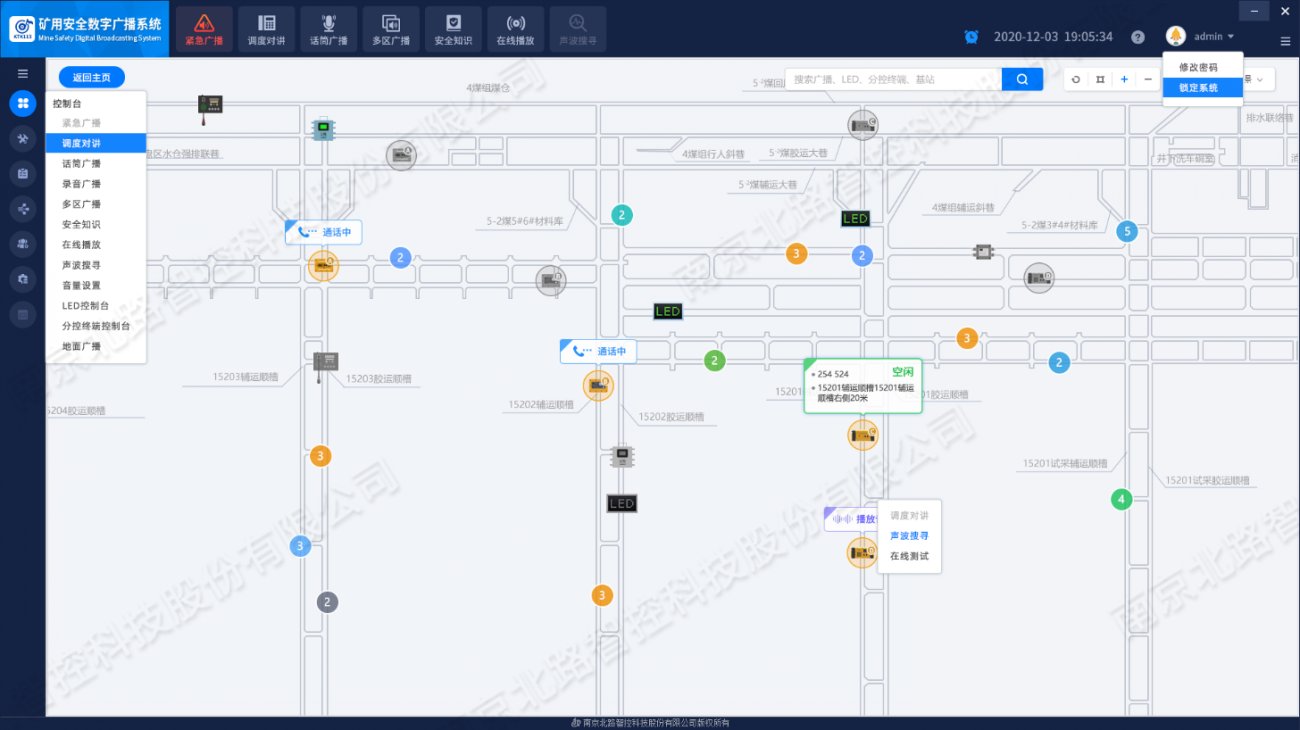Click the 返回主页 button
Screen dimensions: 1300x730
91,77
